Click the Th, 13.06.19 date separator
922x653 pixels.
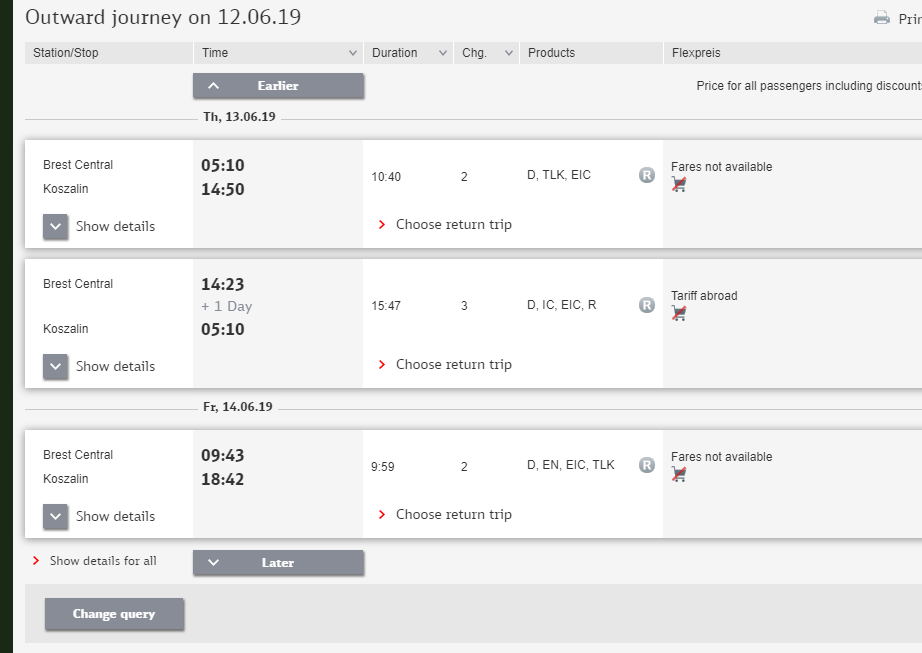click(x=239, y=116)
